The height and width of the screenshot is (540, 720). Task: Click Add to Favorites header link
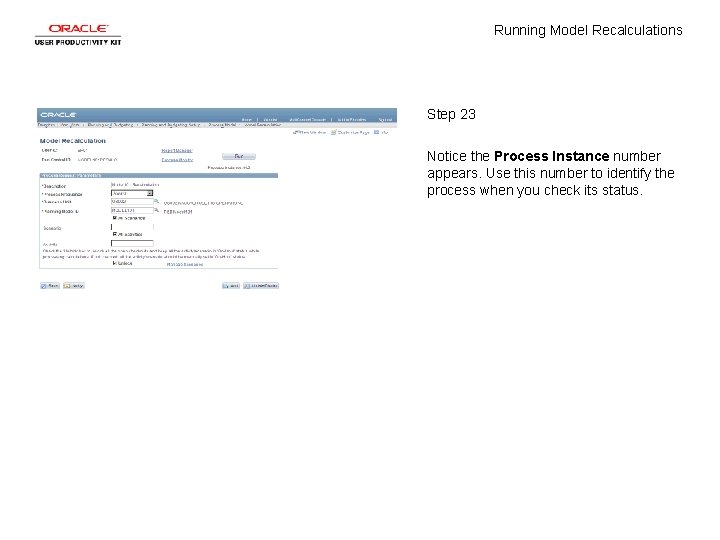coord(352,119)
